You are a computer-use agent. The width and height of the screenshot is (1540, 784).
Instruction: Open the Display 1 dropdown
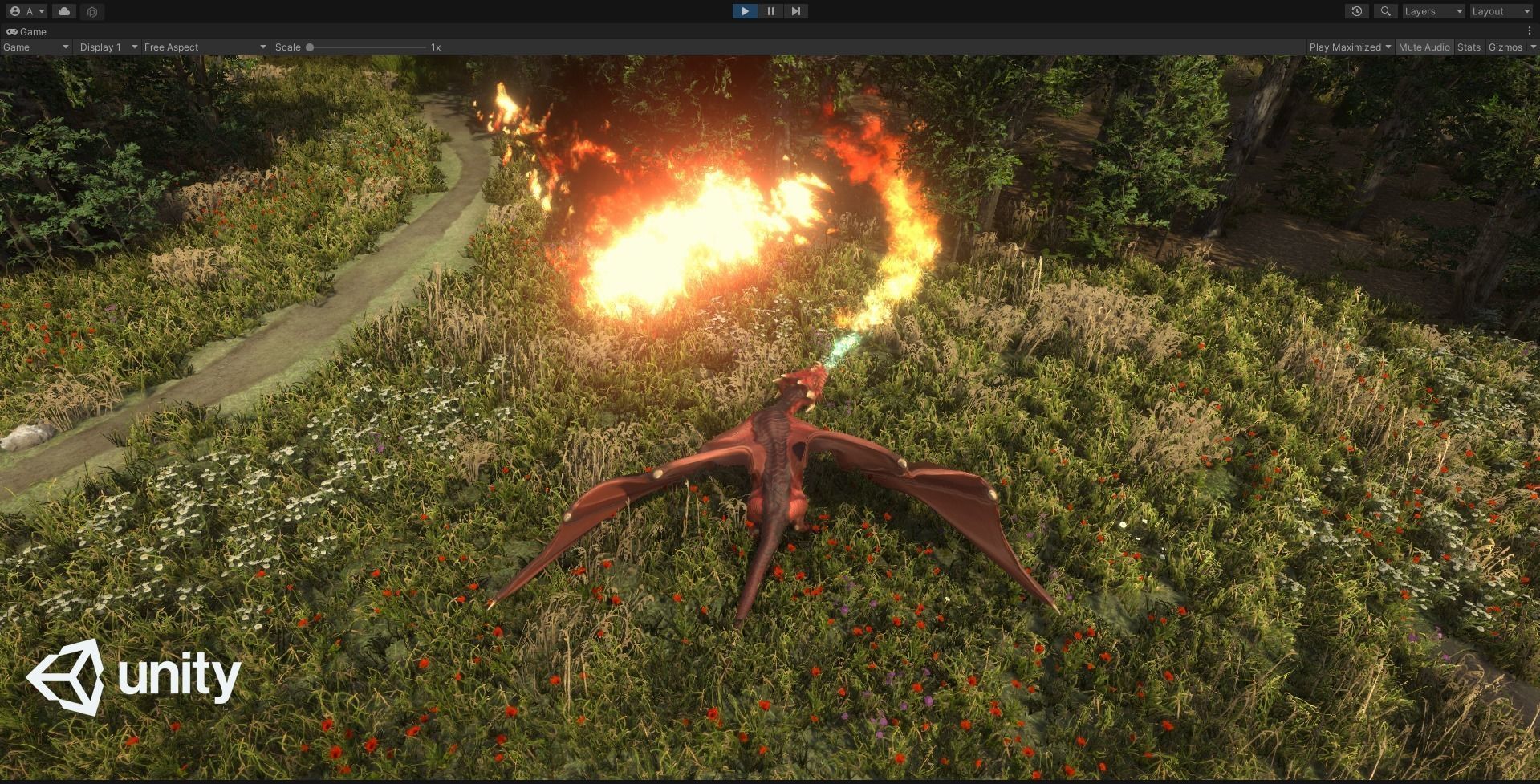point(108,47)
